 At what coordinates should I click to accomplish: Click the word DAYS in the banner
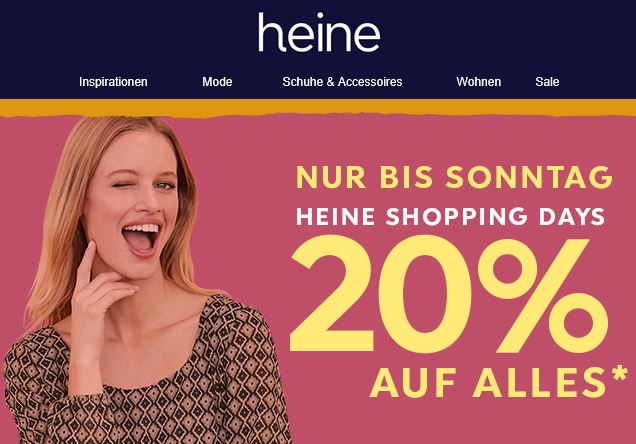coord(572,217)
